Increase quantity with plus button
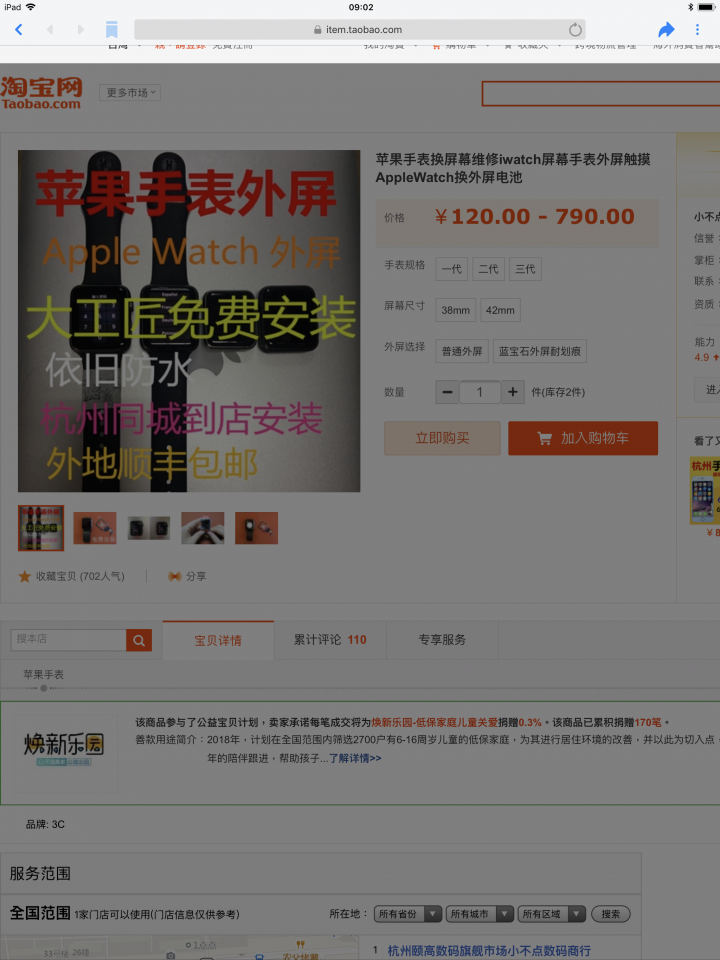Viewport: 720px width, 960px height. click(x=513, y=392)
